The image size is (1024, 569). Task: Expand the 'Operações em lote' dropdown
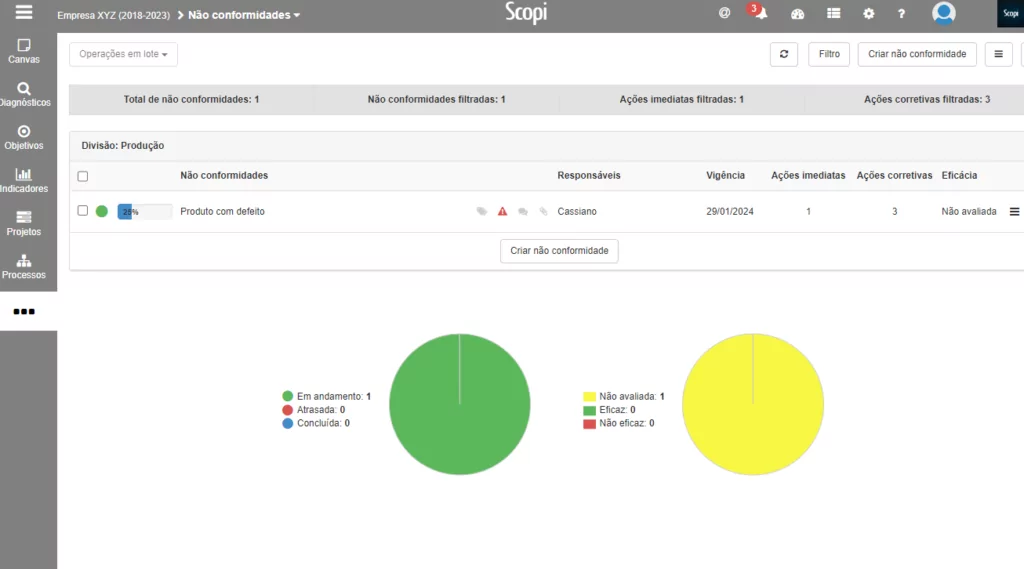click(x=123, y=54)
